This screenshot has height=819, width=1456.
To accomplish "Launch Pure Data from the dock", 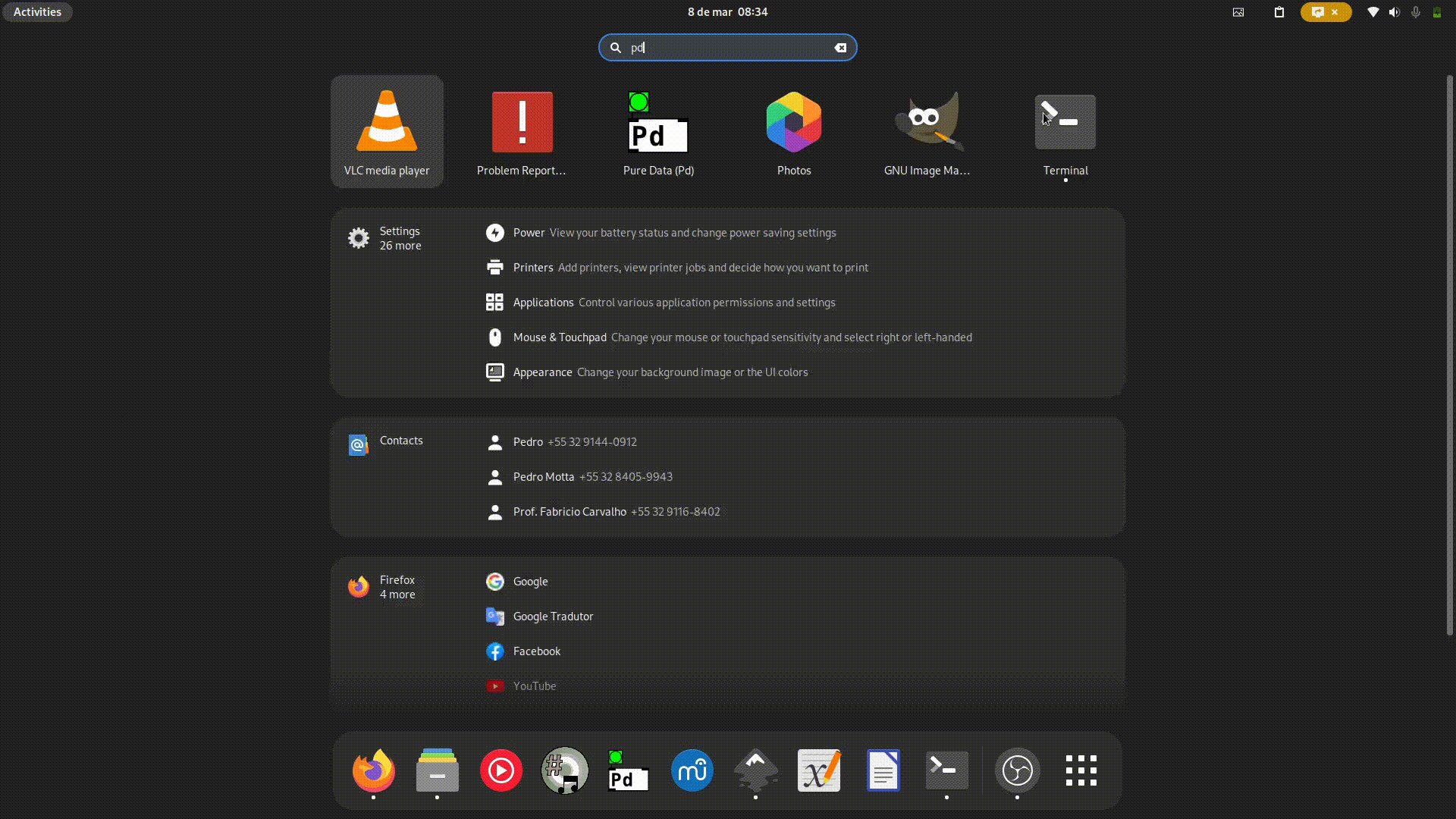I will pyautogui.click(x=628, y=770).
